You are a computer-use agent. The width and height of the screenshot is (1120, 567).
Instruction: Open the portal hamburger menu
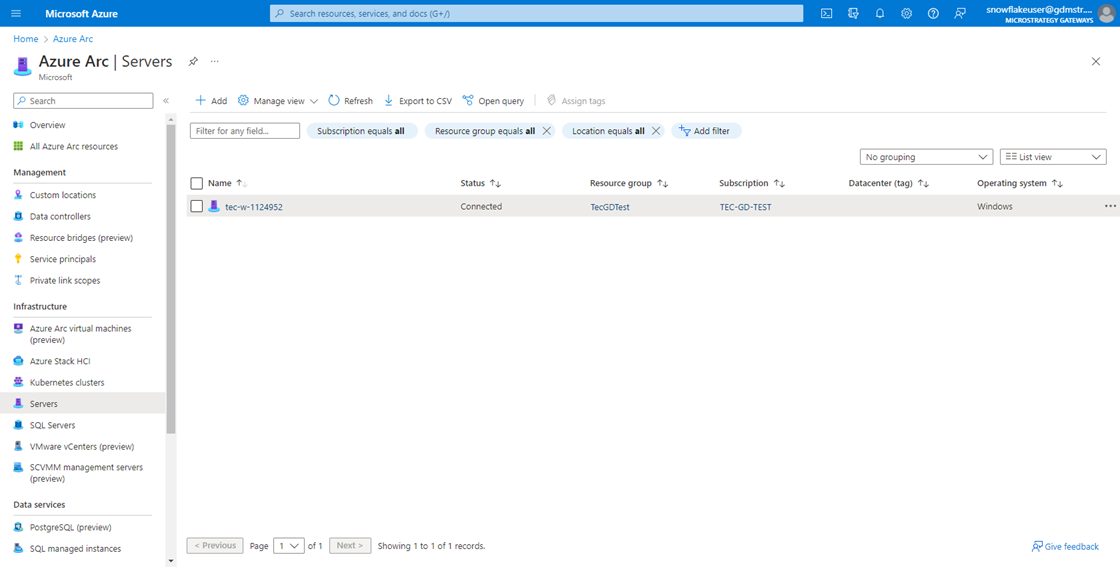[x=16, y=13]
